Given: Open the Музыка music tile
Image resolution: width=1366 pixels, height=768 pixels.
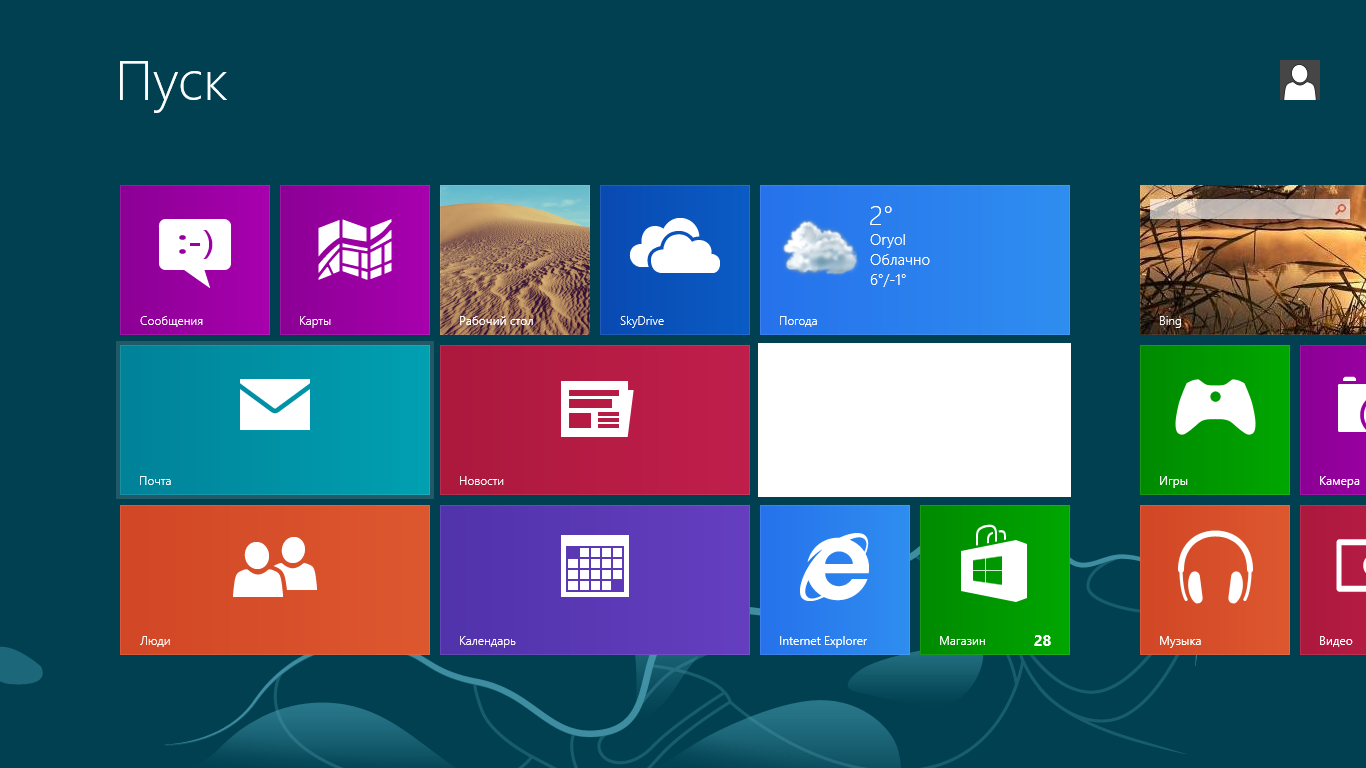Looking at the screenshot, I should pyautogui.click(x=1215, y=580).
